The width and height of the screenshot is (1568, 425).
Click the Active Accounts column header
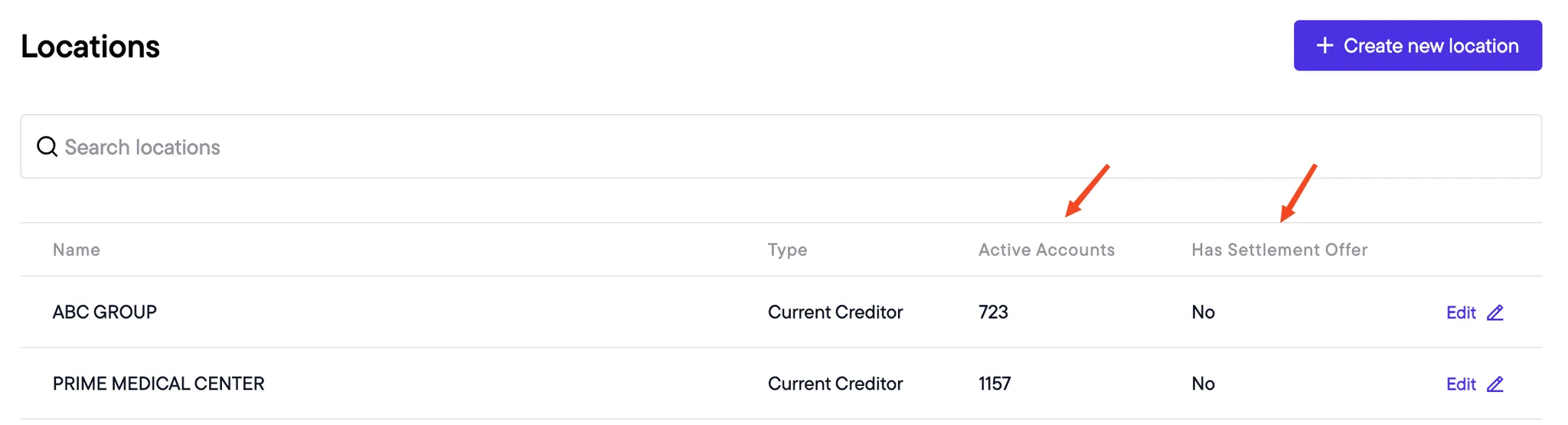pos(1046,250)
